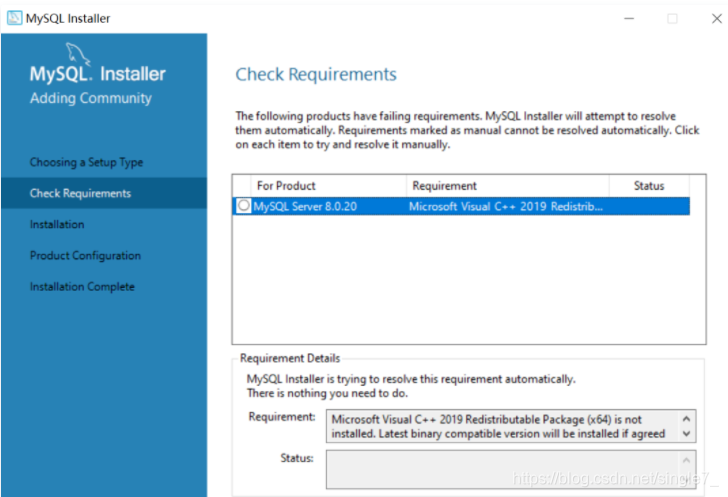The image size is (728, 497).
Task: Select the MySQL Server 8.0.20 row text
Action: click(305, 206)
